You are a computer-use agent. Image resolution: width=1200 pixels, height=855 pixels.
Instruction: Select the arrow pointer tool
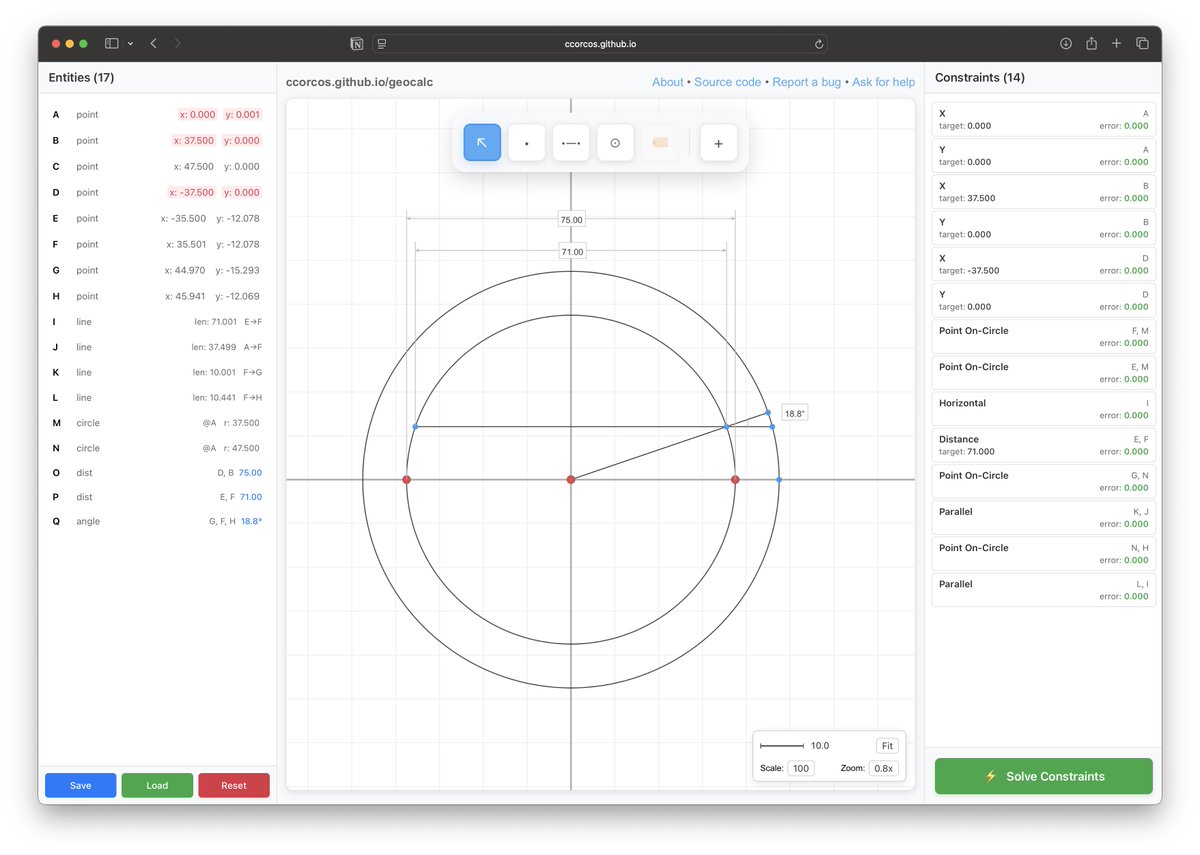(x=482, y=143)
